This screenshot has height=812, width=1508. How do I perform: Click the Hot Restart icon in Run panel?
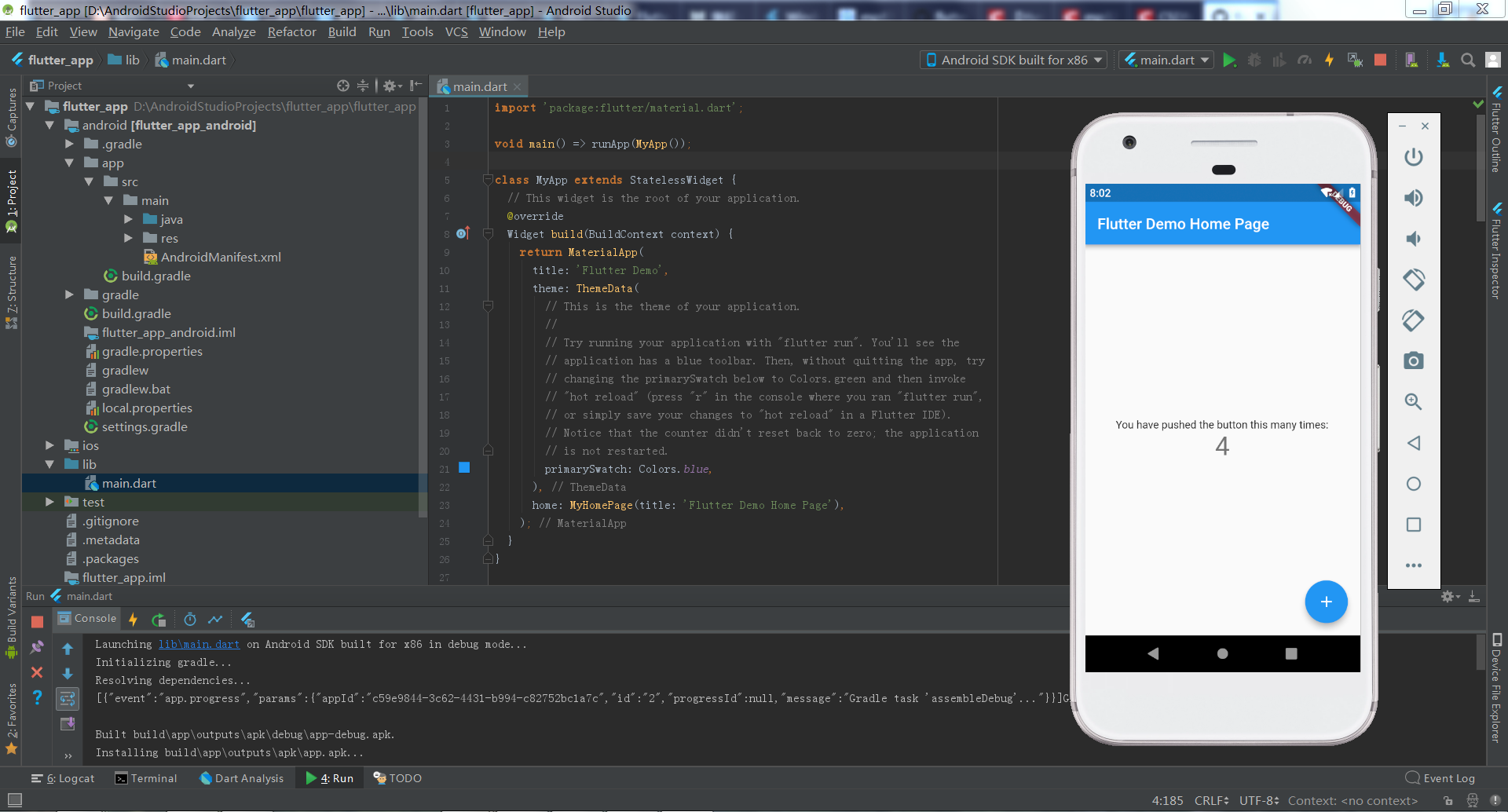pyautogui.click(x=159, y=620)
